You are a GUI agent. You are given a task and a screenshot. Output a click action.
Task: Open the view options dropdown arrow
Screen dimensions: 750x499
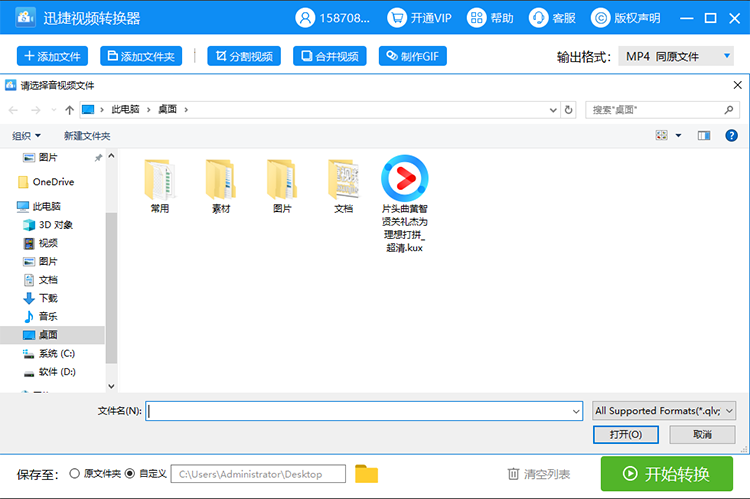click(x=678, y=135)
